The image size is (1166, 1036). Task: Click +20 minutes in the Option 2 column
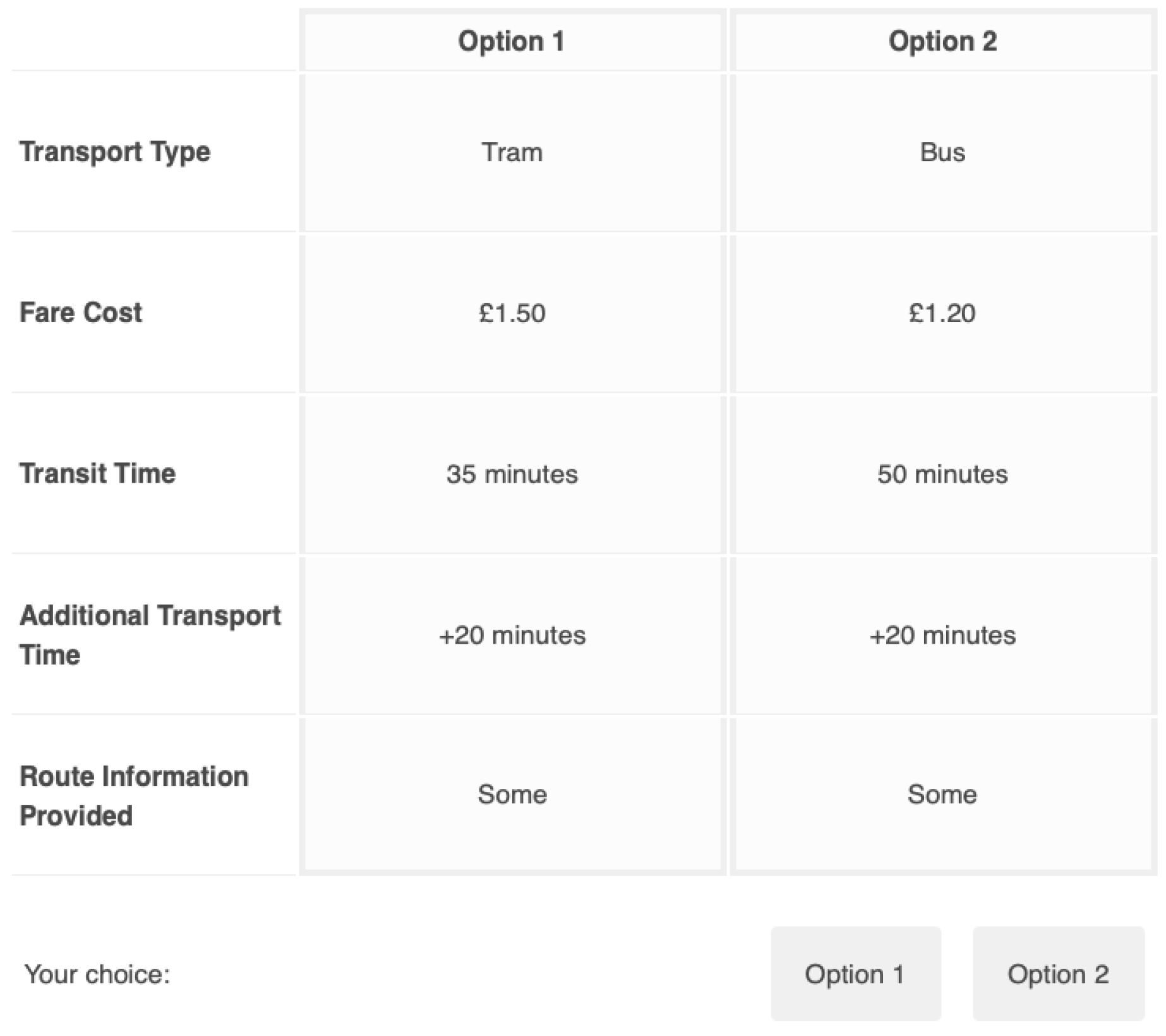942,635
